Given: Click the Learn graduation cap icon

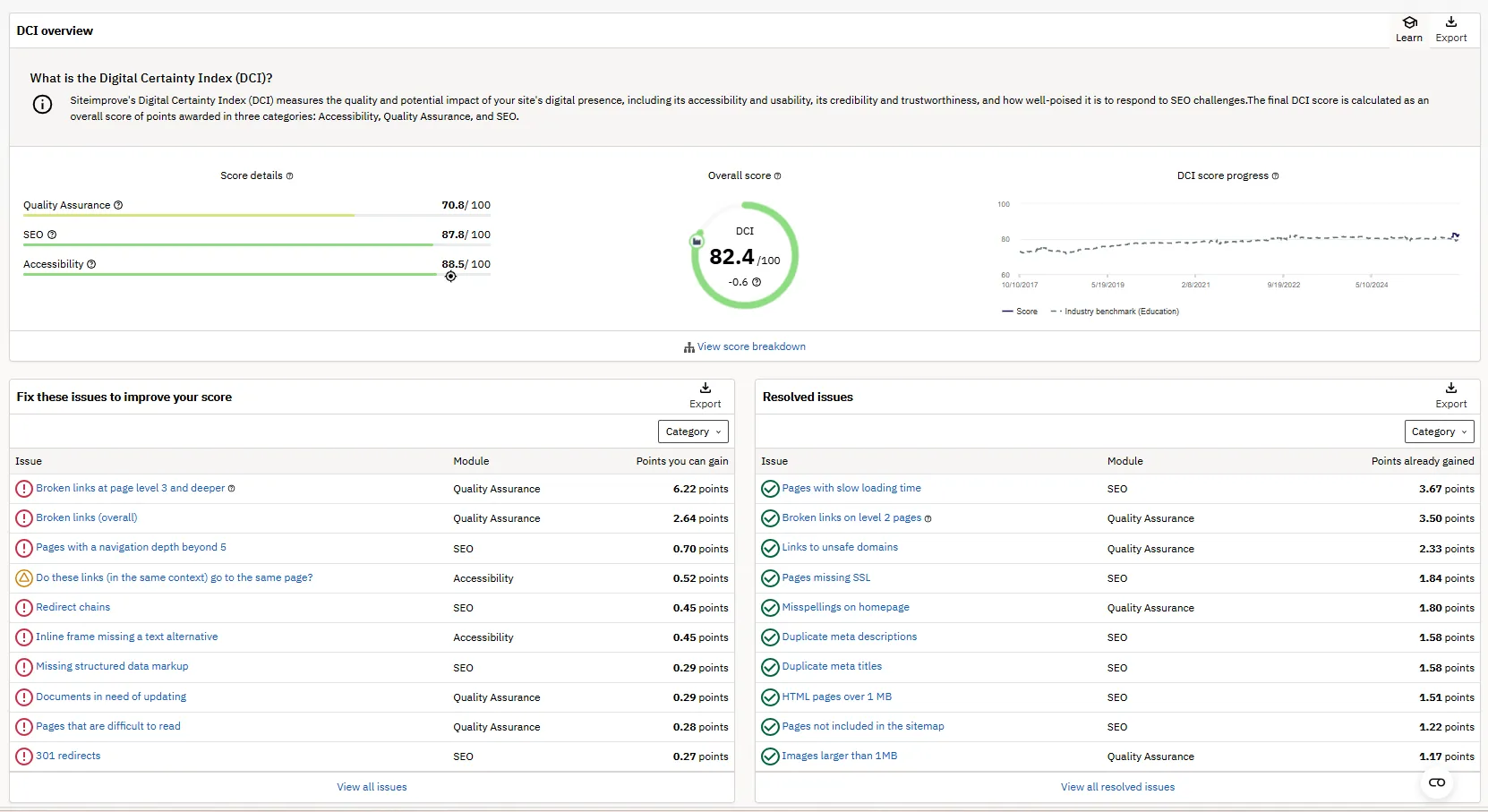Looking at the screenshot, I should point(1409,22).
